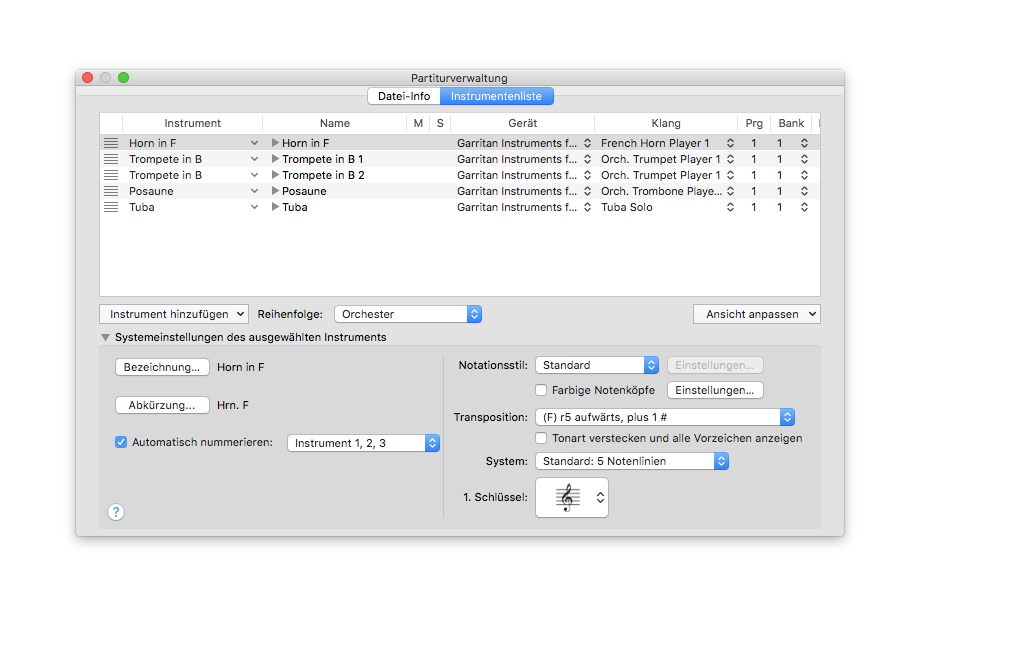The height and width of the screenshot is (669, 1013).
Task: Click the M (mute) column header
Action: (x=418, y=123)
